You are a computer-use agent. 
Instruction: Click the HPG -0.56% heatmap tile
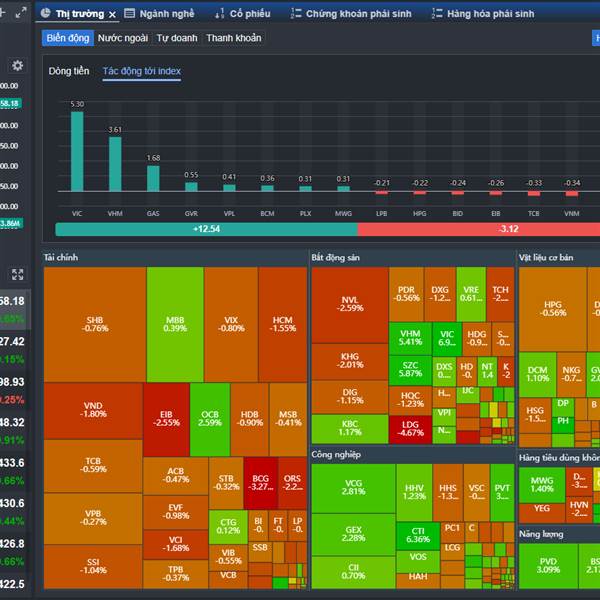point(553,309)
